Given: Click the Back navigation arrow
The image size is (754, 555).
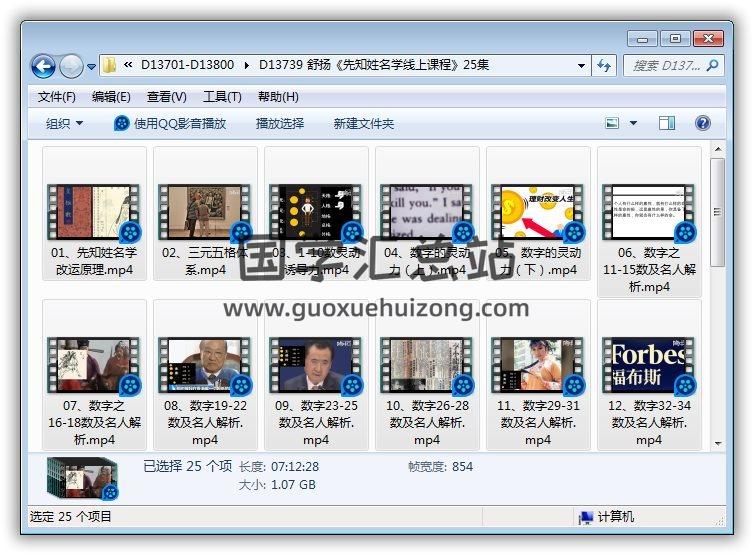Looking at the screenshot, I should pyautogui.click(x=43, y=66).
